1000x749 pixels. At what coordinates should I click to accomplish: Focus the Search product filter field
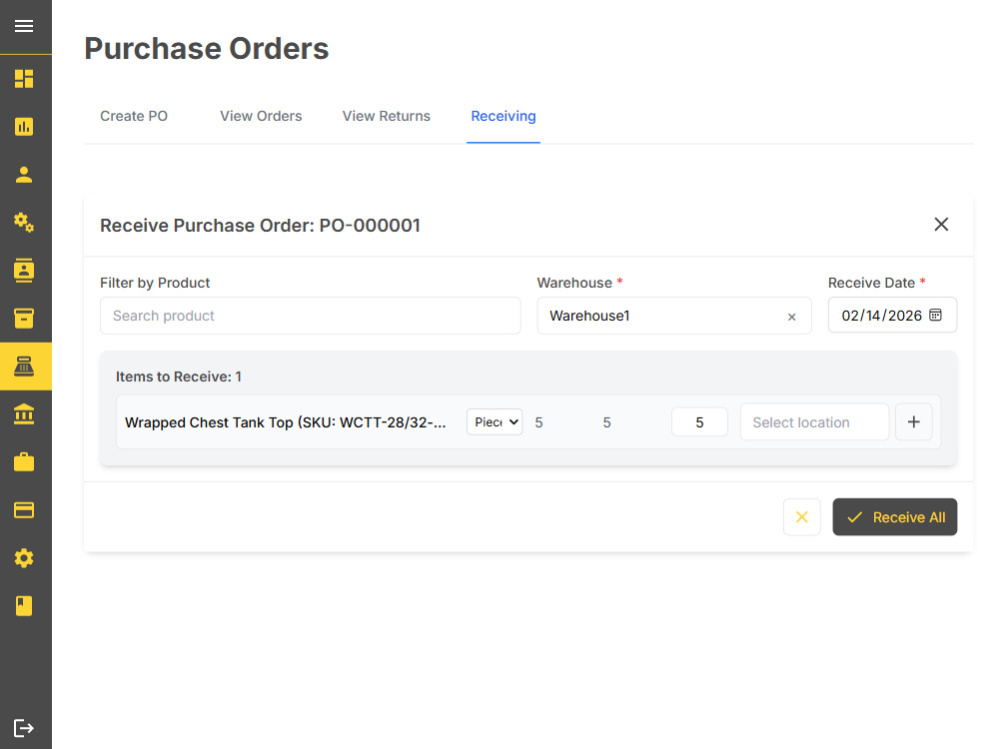click(310, 316)
